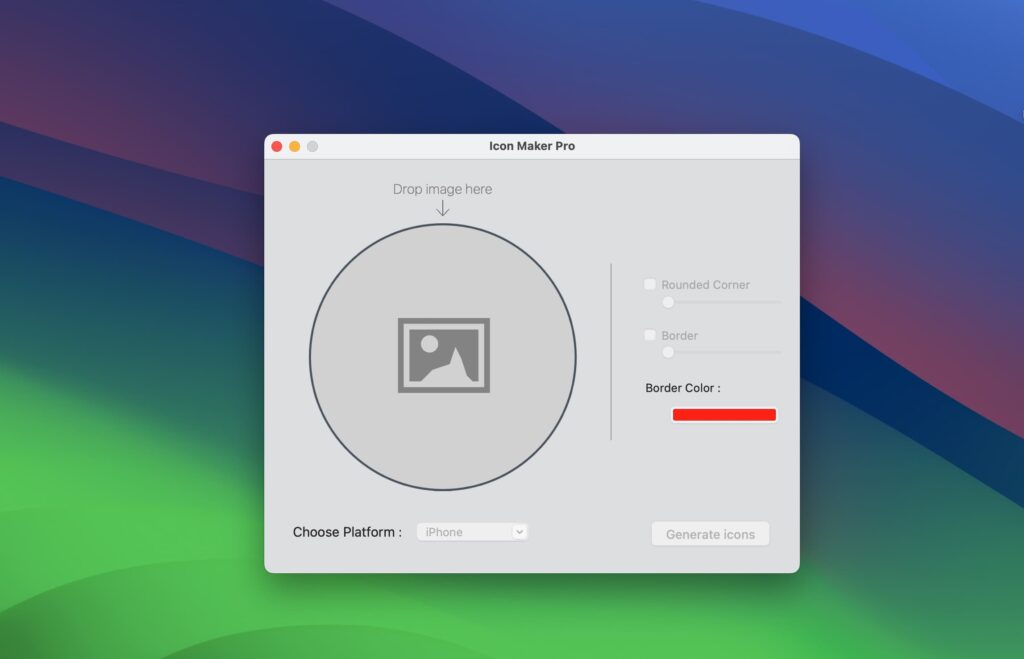Open the red Border Color swatch
The width and height of the screenshot is (1024, 659).
724,414
